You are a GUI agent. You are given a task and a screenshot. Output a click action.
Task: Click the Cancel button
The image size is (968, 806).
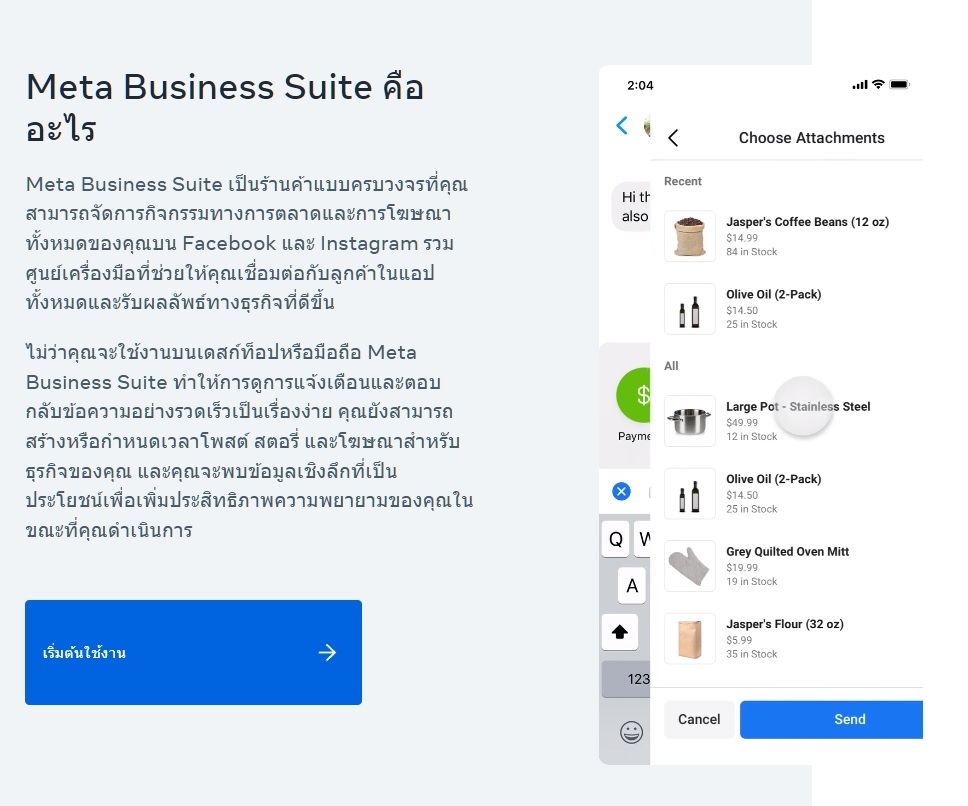pos(699,719)
